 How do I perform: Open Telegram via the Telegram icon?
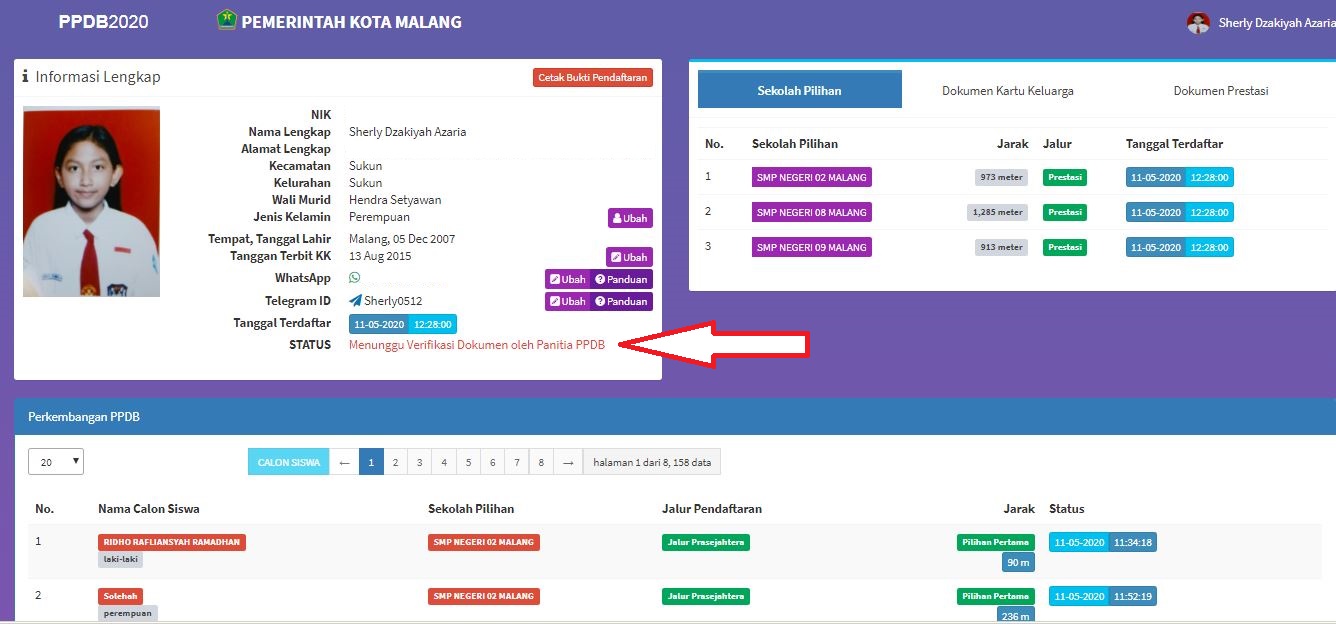[355, 300]
